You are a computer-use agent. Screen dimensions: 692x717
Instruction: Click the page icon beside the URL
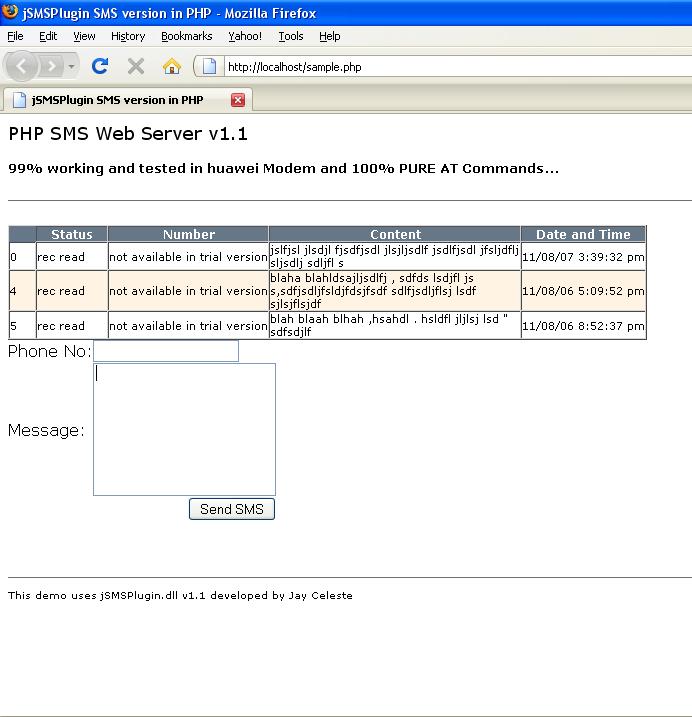[x=209, y=67]
